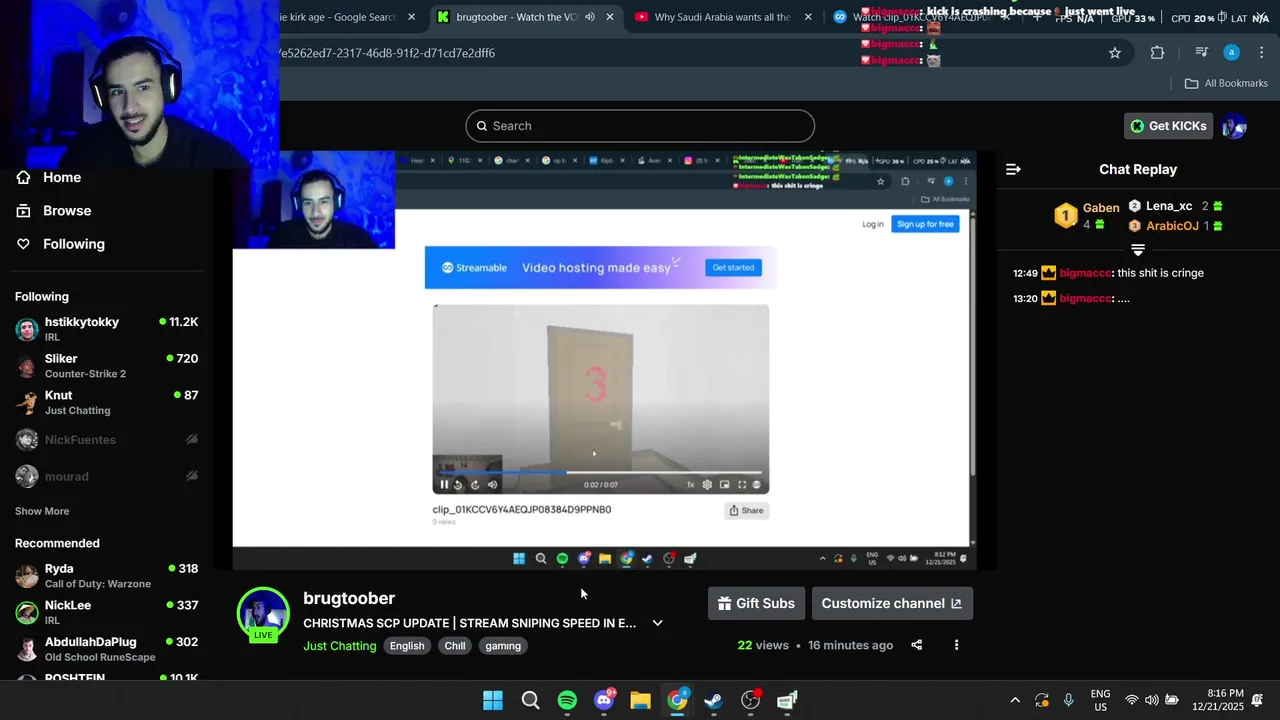Open offline mourad channel
Image resolution: width=1280 pixels, height=720 pixels.
106,476
